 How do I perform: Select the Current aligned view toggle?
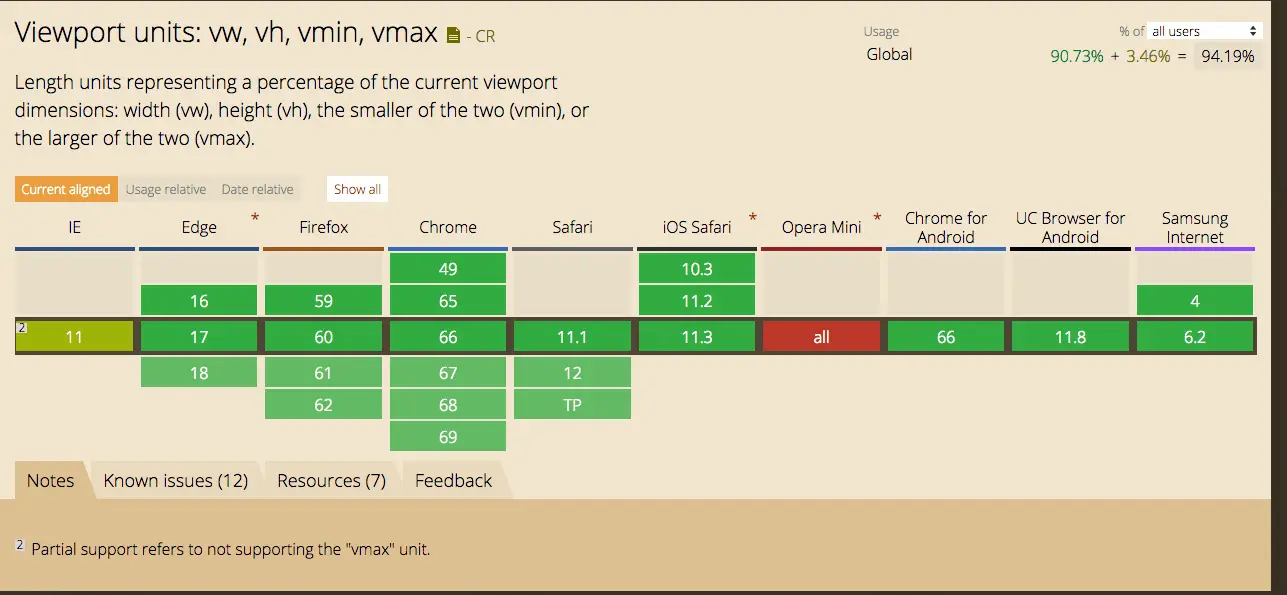click(66, 189)
